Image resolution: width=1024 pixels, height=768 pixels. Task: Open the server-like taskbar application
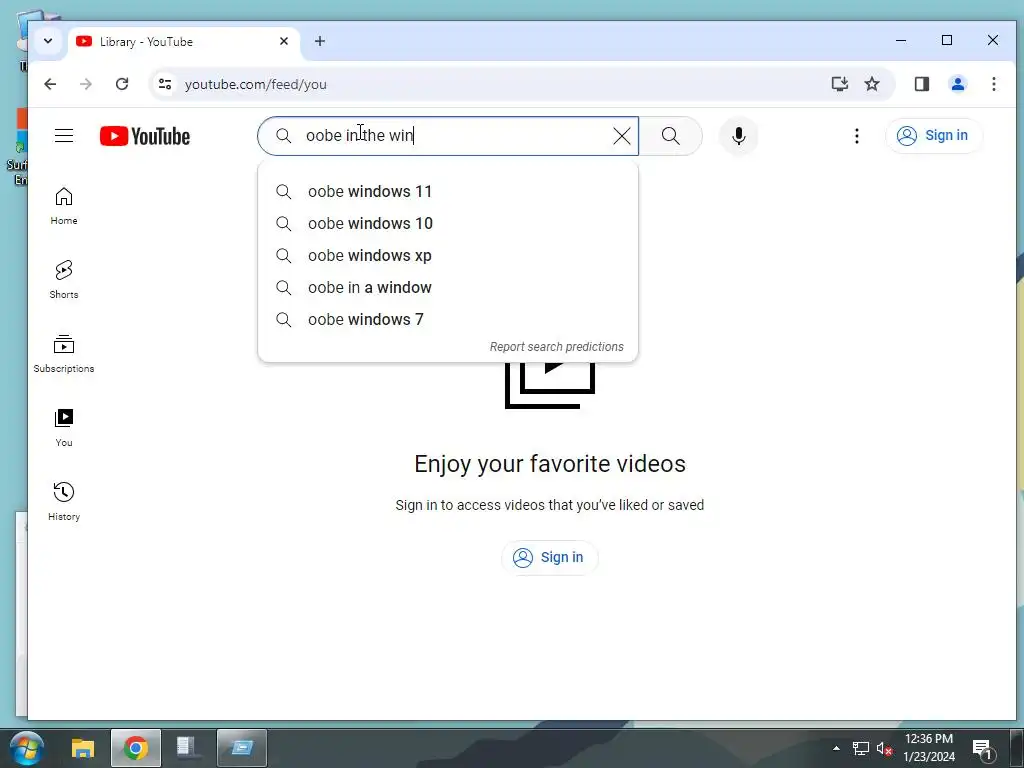click(x=187, y=748)
